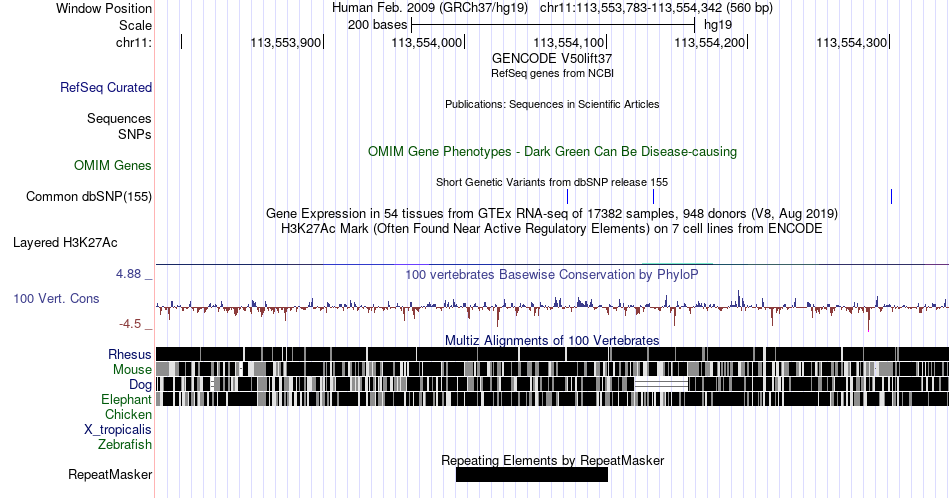Select the Dog alignment label
Screen dimensions: 950x498
coord(140,385)
